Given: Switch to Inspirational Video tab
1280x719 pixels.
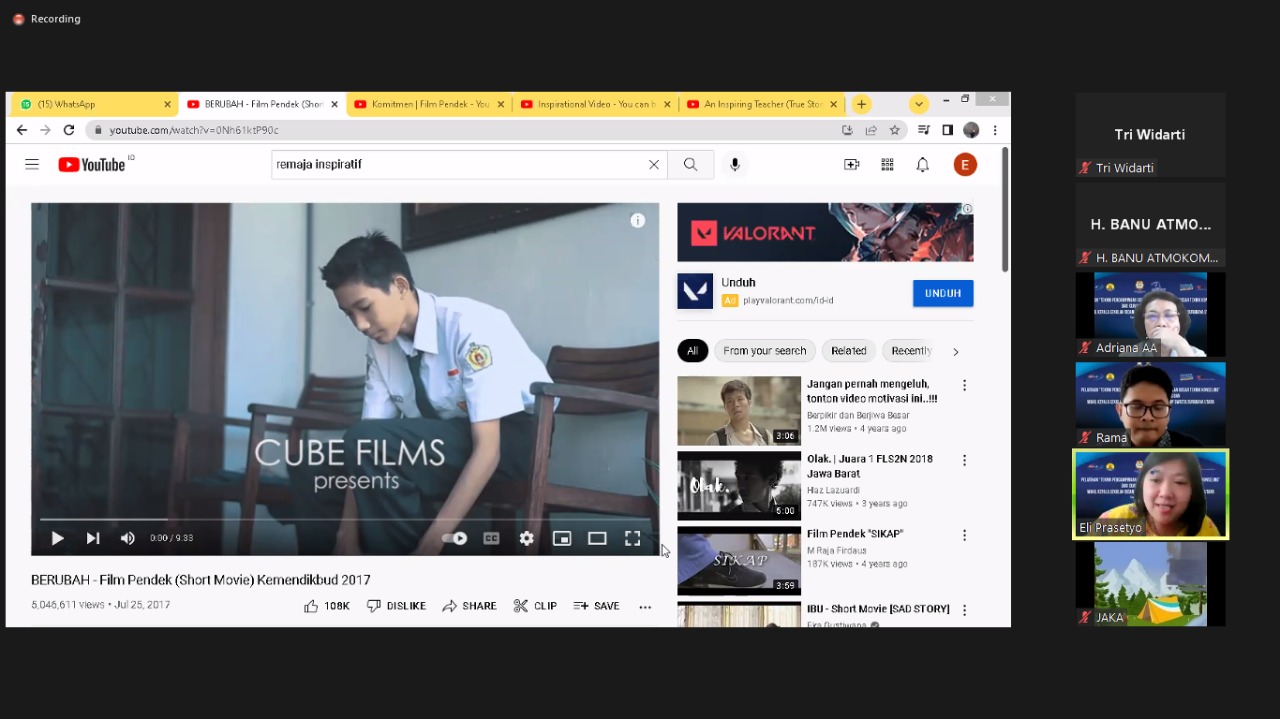Looking at the screenshot, I should tap(596, 104).
